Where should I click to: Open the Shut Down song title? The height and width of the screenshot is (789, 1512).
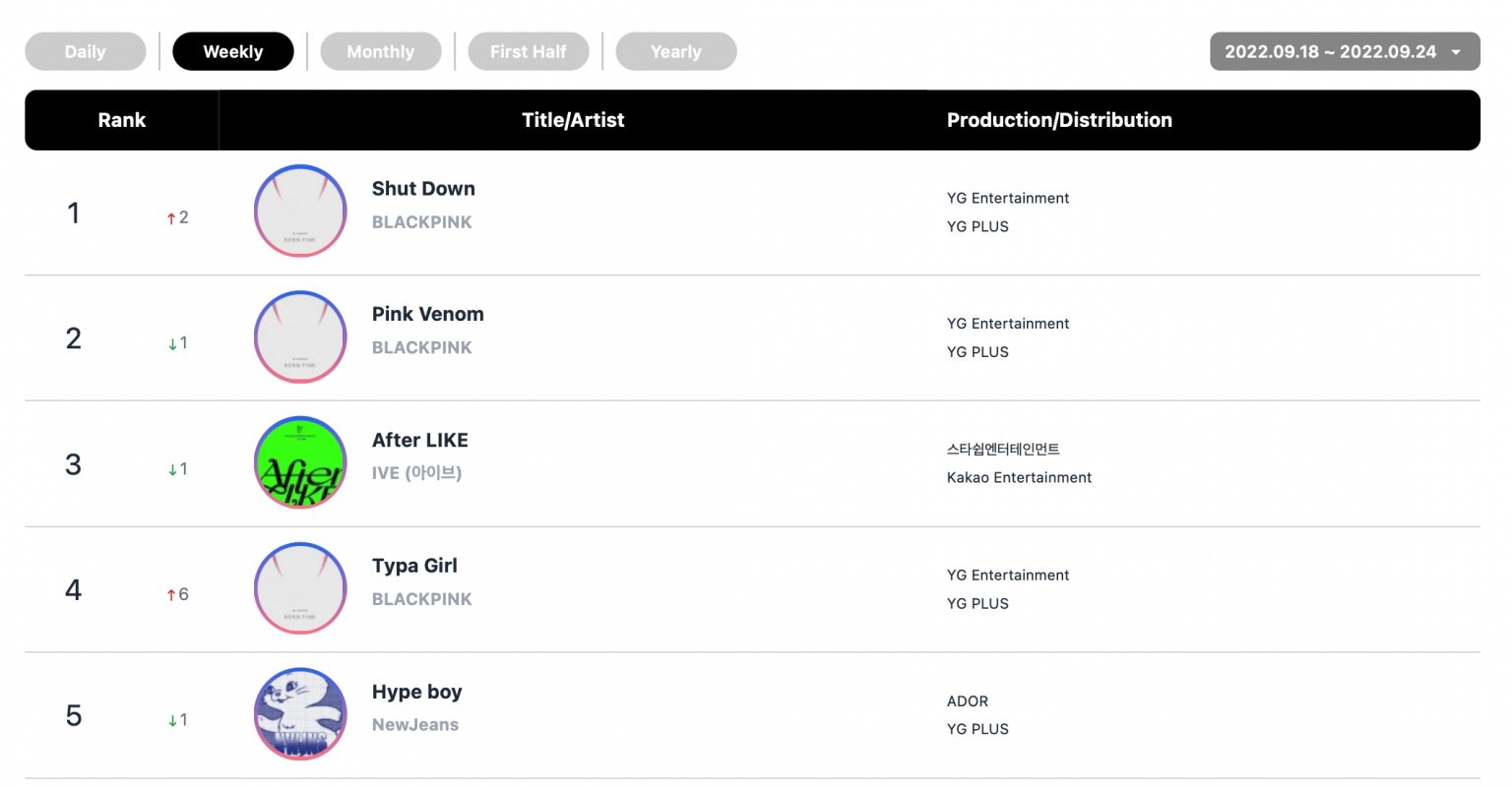pyautogui.click(x=423, y=189)
